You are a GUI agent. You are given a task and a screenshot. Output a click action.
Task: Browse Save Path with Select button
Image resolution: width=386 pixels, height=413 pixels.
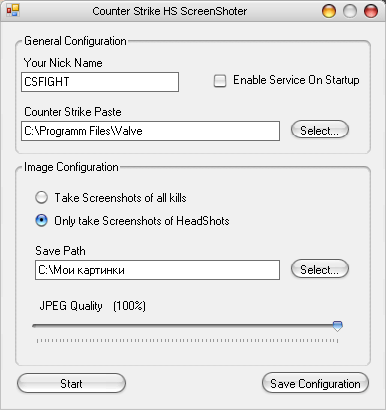tap(320, 269)
